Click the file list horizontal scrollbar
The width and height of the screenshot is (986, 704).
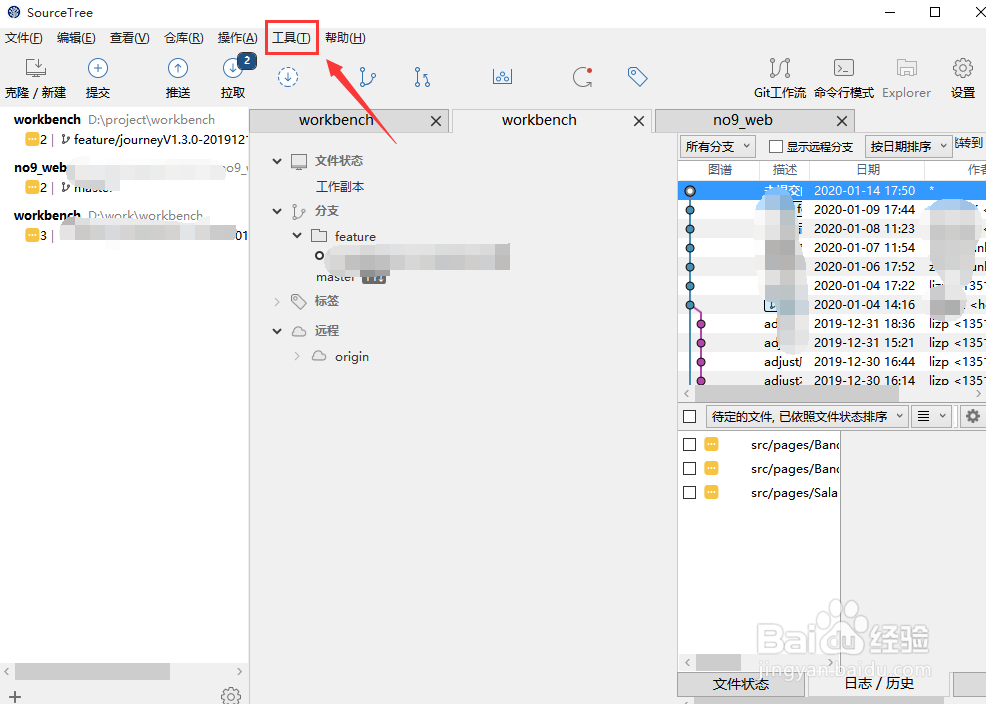tap(718, 663)
